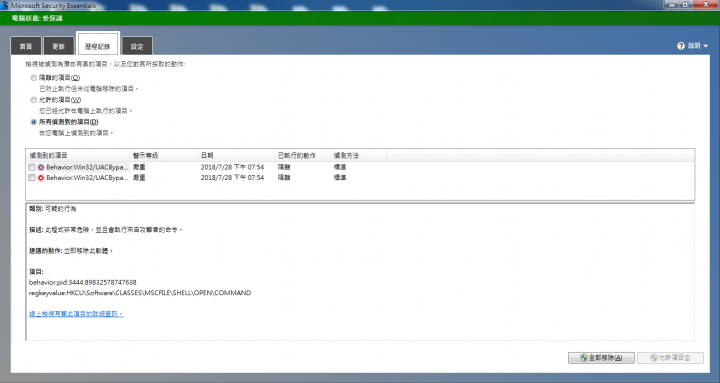720x383 pixels.
Task: Click the second row's 隔離 action cell
Action: tap(284, 177)
